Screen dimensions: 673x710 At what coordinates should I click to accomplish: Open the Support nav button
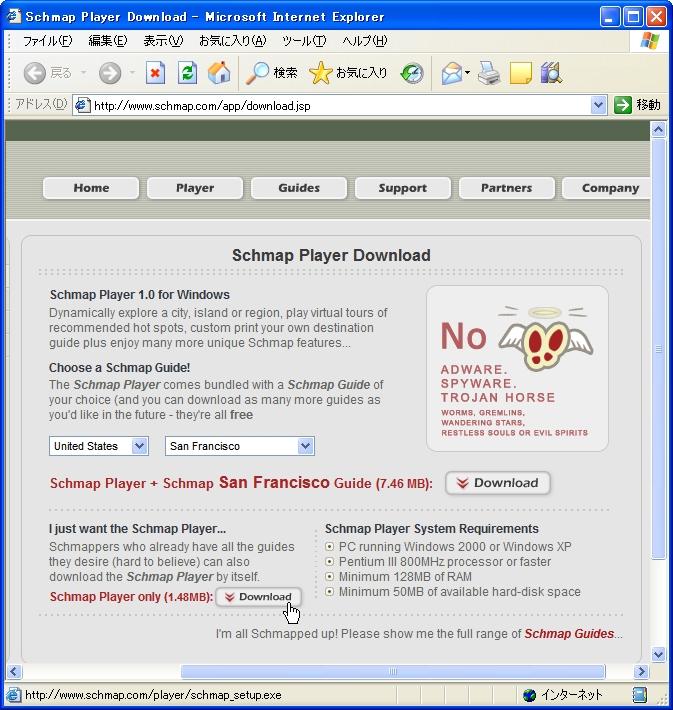tap(403, 188)
